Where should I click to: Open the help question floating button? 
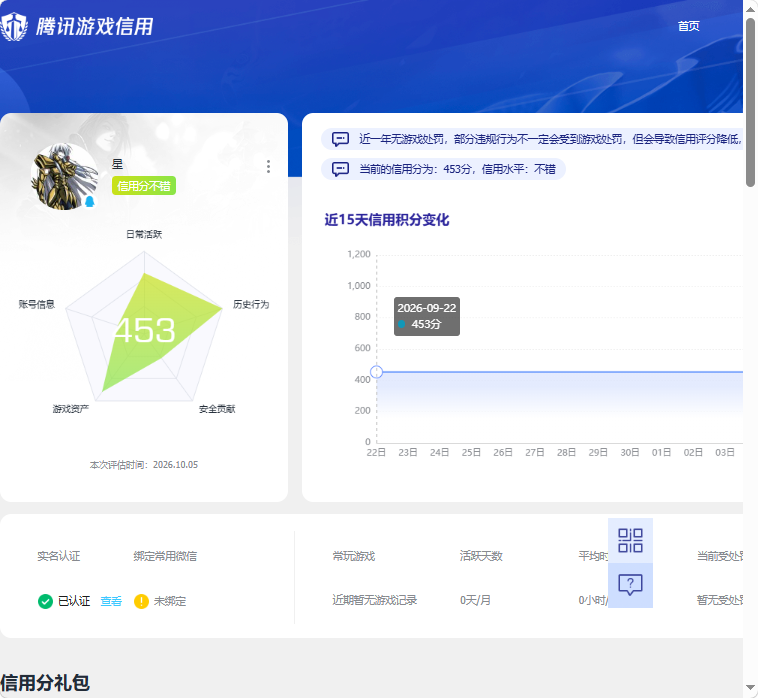[630, 585]
